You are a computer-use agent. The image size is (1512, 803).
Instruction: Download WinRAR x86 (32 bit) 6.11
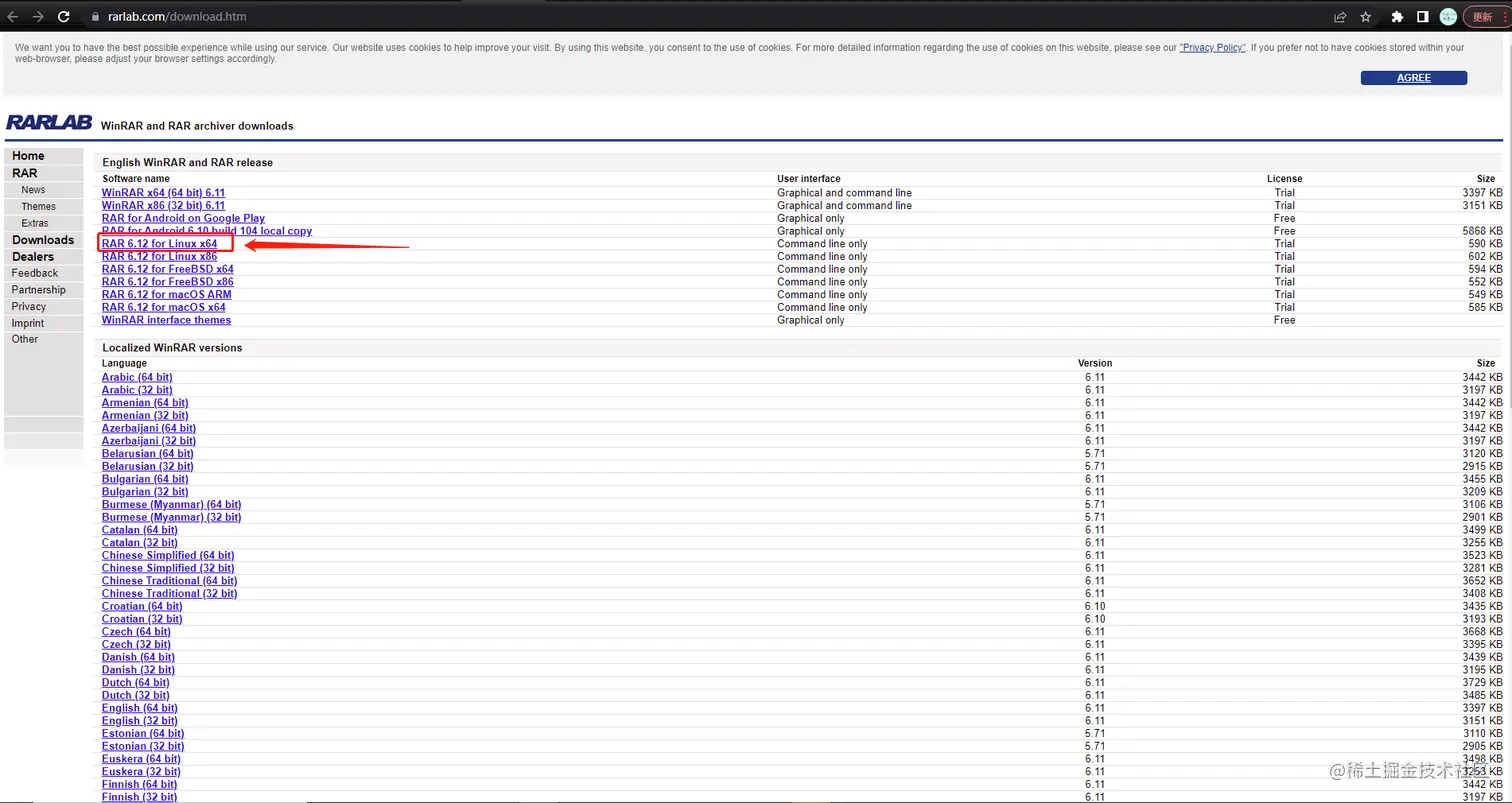163,206
